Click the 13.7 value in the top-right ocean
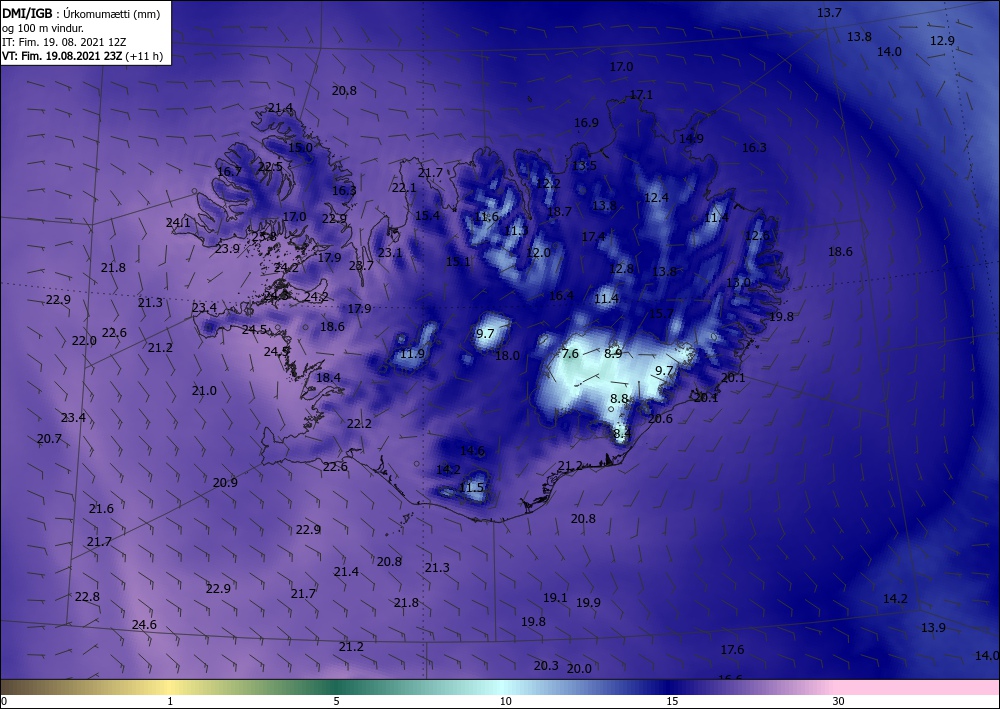 (829, 13)
